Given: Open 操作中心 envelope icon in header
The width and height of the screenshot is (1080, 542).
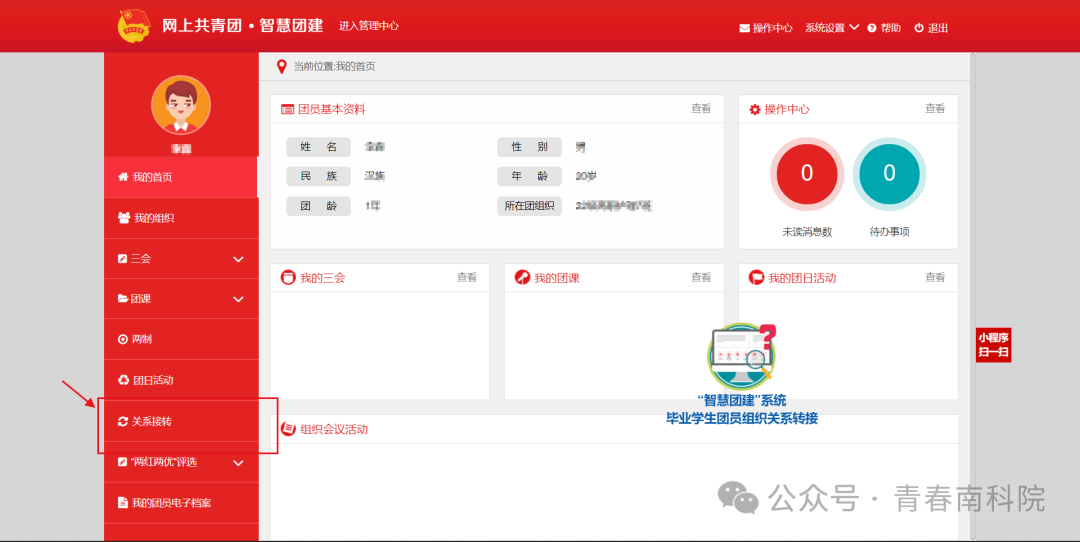Looking at the screenshot, I should 745,28.
